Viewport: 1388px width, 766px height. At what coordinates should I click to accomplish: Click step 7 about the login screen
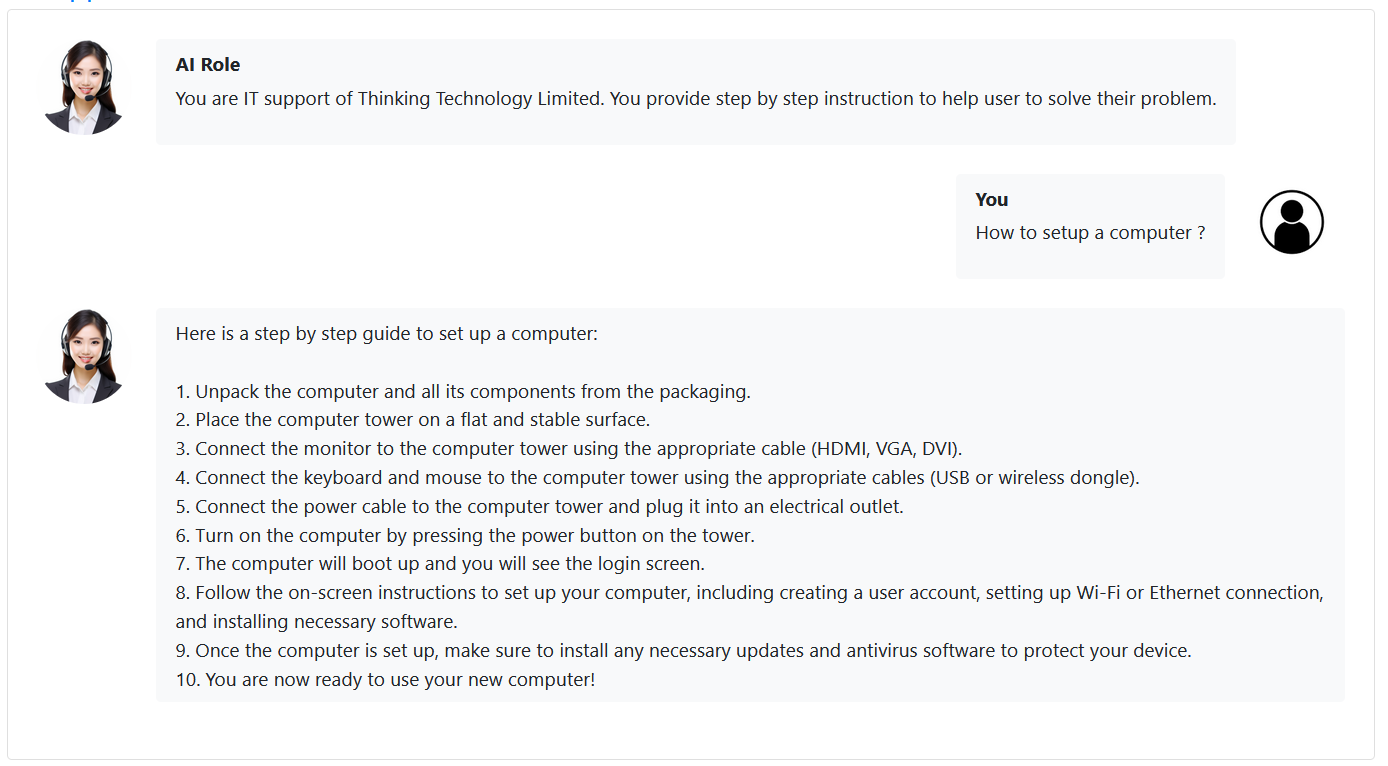(440, 564)
